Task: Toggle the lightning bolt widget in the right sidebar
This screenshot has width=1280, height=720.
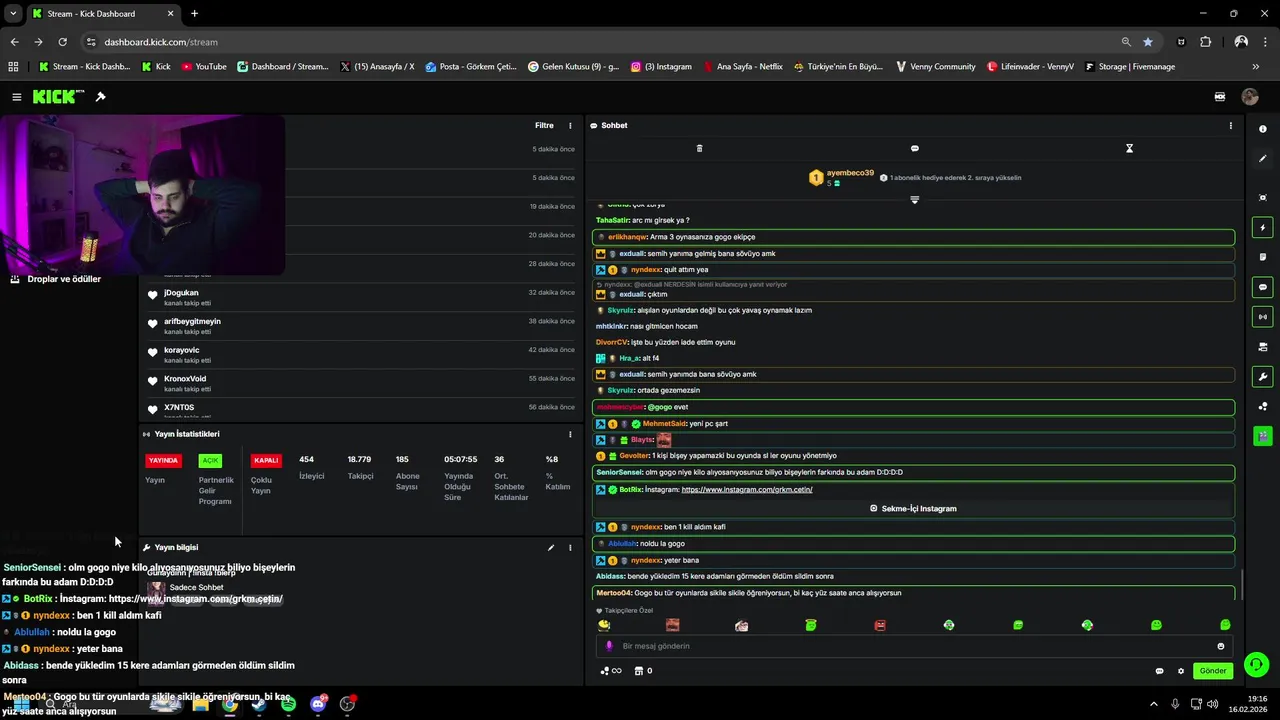Action: coord(1263,228)
